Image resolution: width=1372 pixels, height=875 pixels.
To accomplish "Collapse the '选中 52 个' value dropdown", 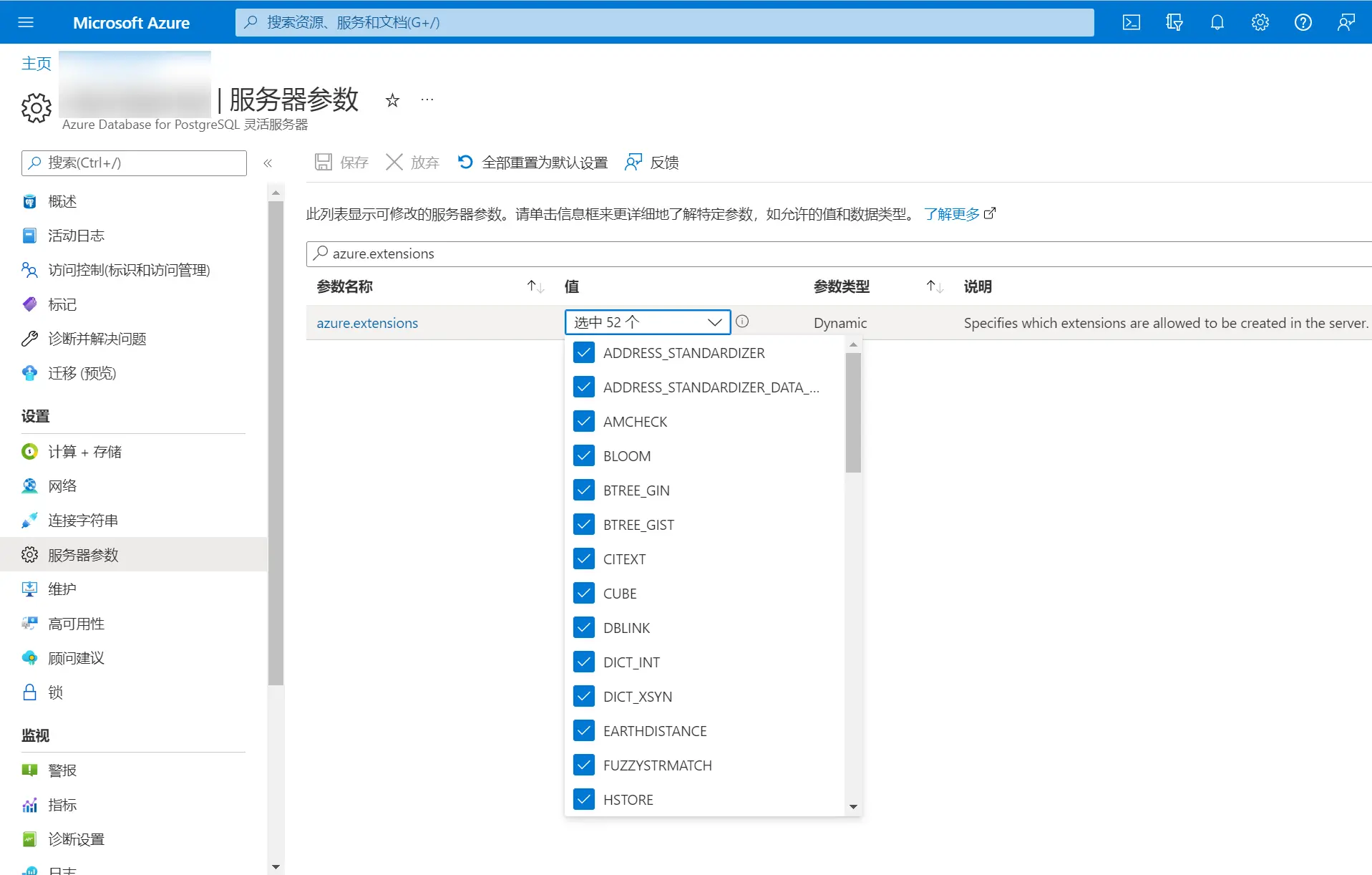I will [648, 322].
